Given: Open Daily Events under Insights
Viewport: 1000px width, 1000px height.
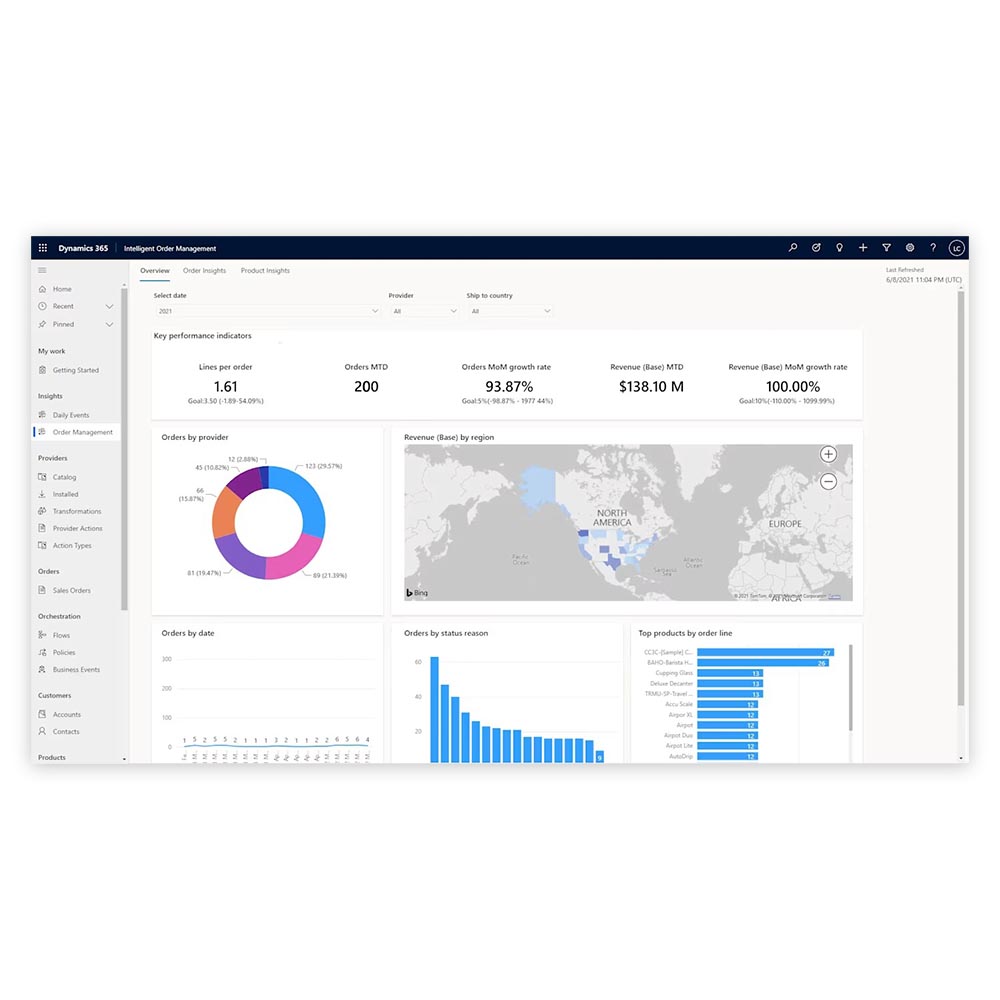Looking at the screenshot, I should coord(70,415).
